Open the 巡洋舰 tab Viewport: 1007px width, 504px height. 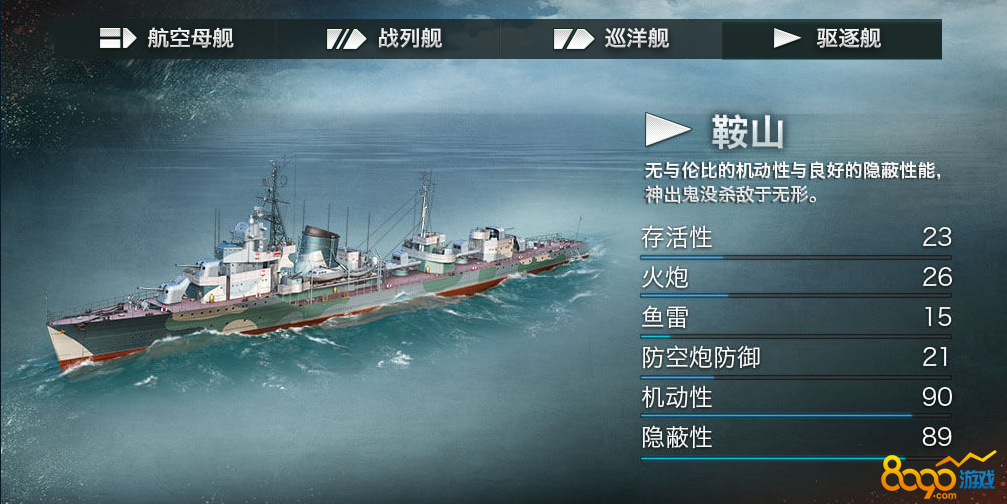coord(610,39)
